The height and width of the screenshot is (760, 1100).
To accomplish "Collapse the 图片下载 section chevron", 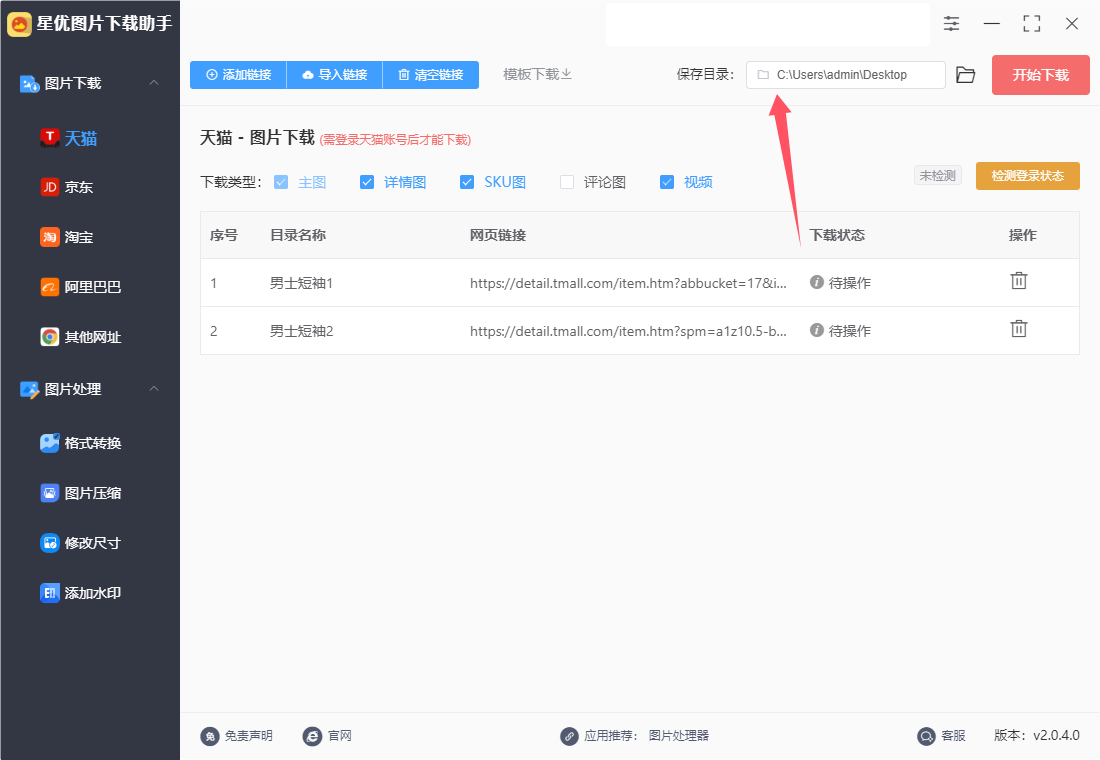I will (154, 83).
